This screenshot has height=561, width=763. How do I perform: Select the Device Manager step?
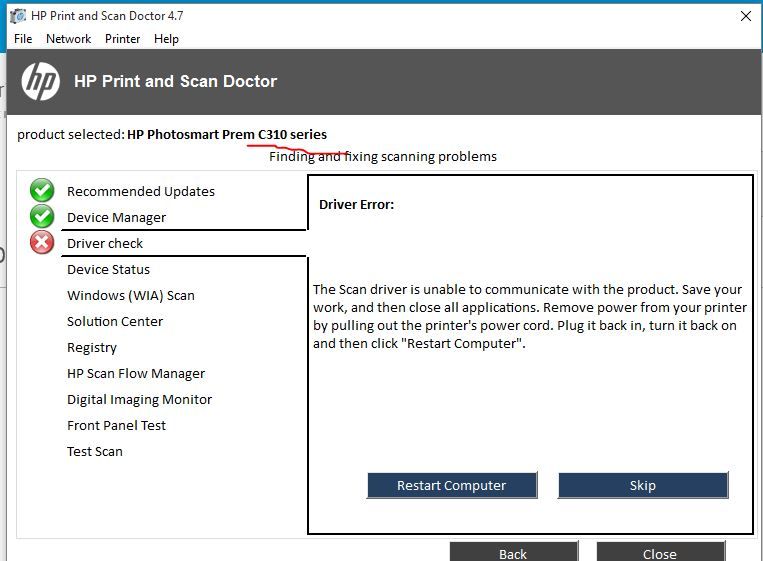tap(116, 217)
